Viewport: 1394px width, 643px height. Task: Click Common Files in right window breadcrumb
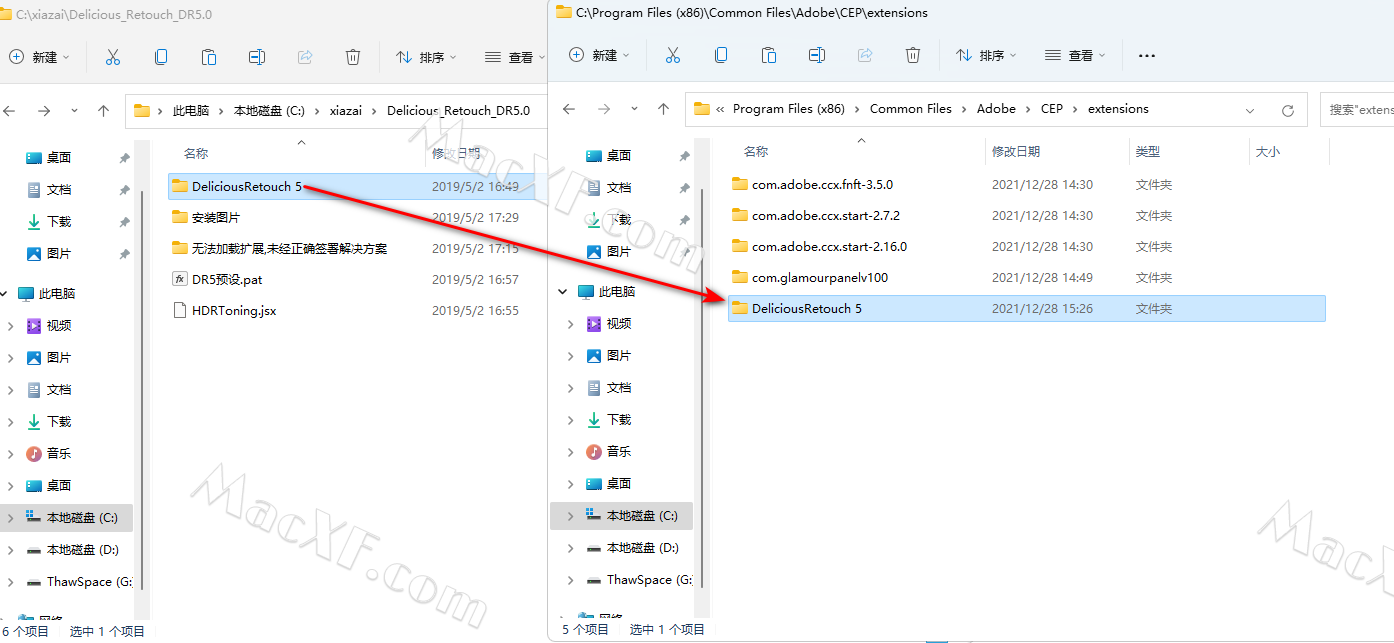pos(911,109)
